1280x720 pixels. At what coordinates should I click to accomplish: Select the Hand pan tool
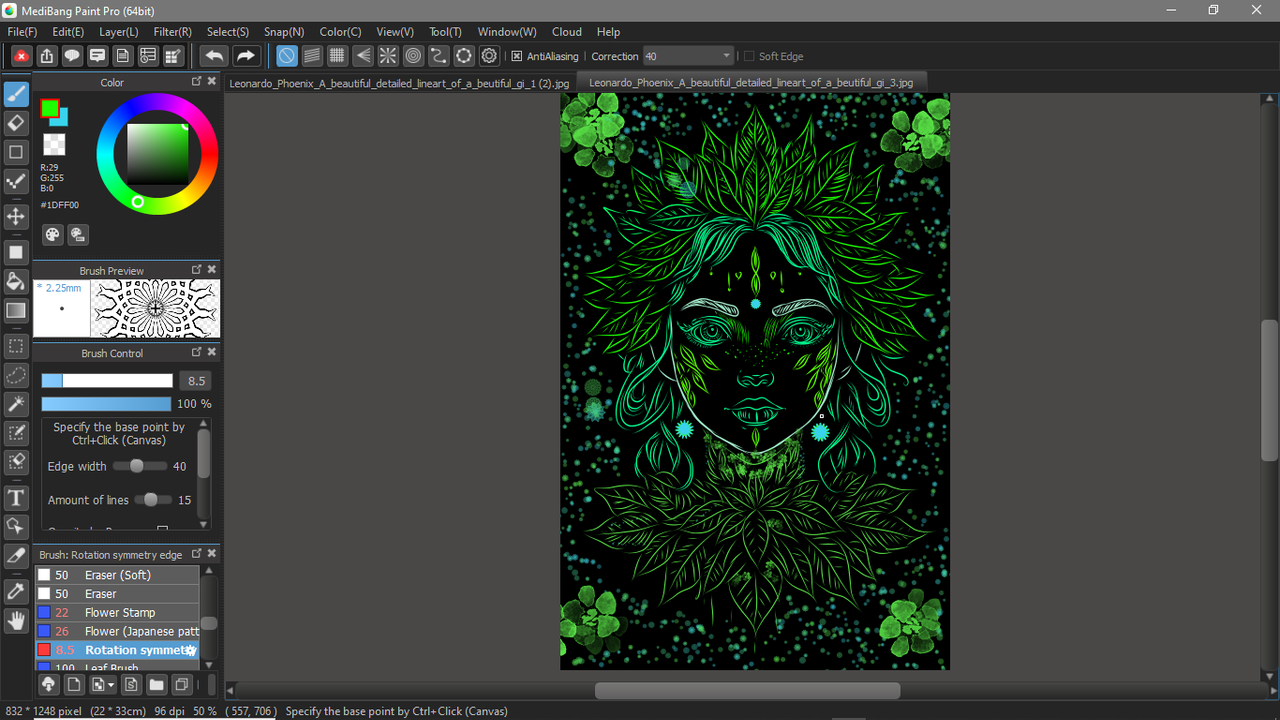[16, 621]
